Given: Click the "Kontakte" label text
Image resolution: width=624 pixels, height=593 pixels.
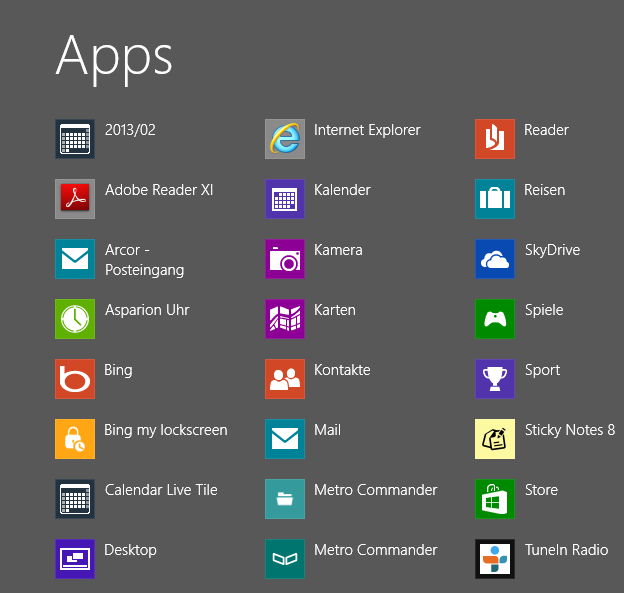Looking at the screenshot, I should click(x=342, y=370).
